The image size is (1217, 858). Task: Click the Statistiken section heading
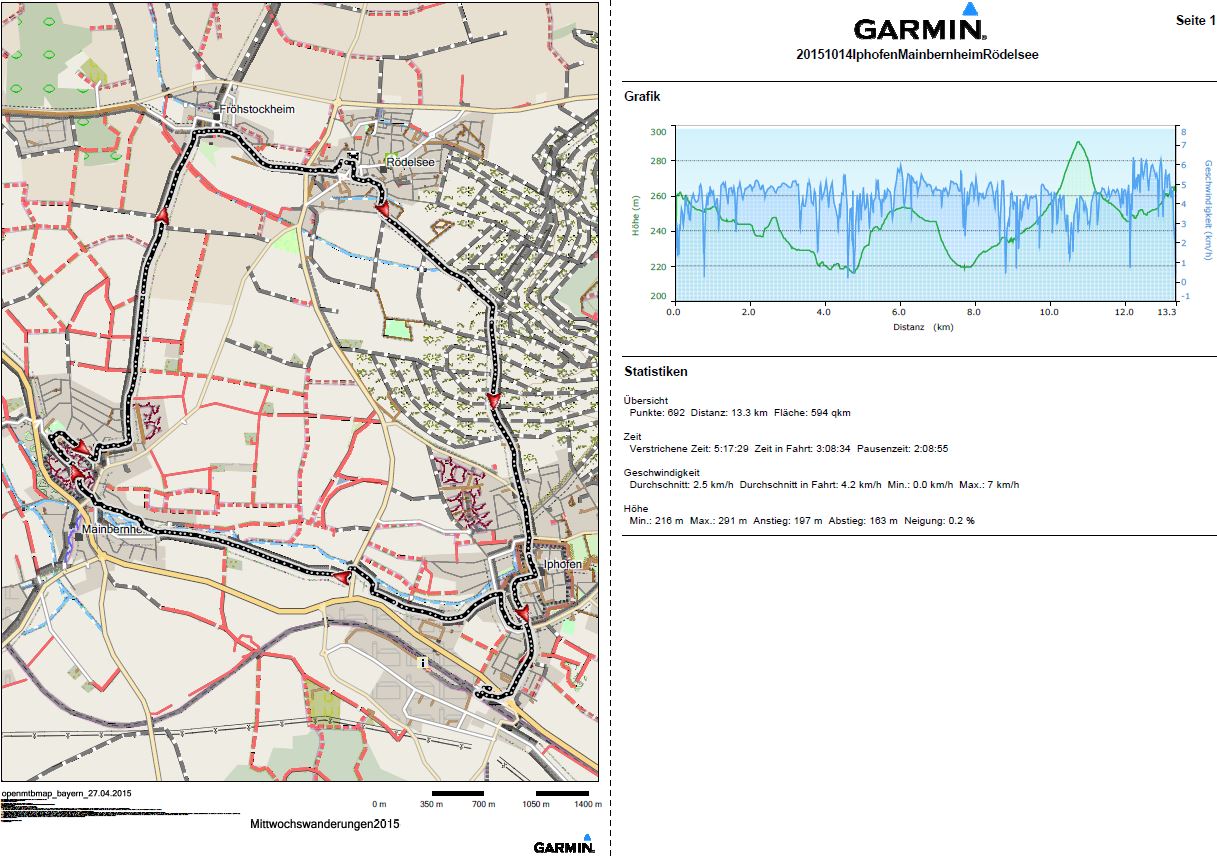tap(655, 372)
